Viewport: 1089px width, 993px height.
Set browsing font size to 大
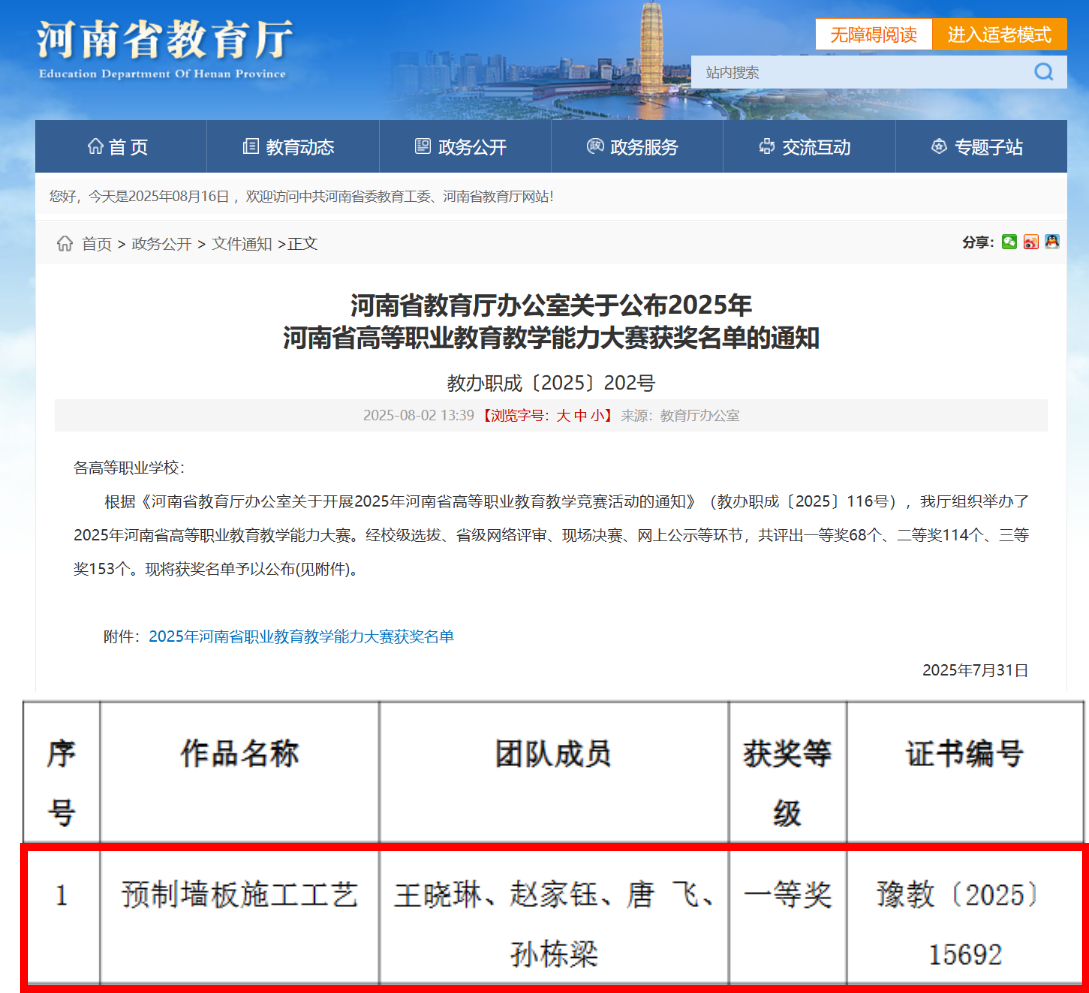click(x=563, y=416)
